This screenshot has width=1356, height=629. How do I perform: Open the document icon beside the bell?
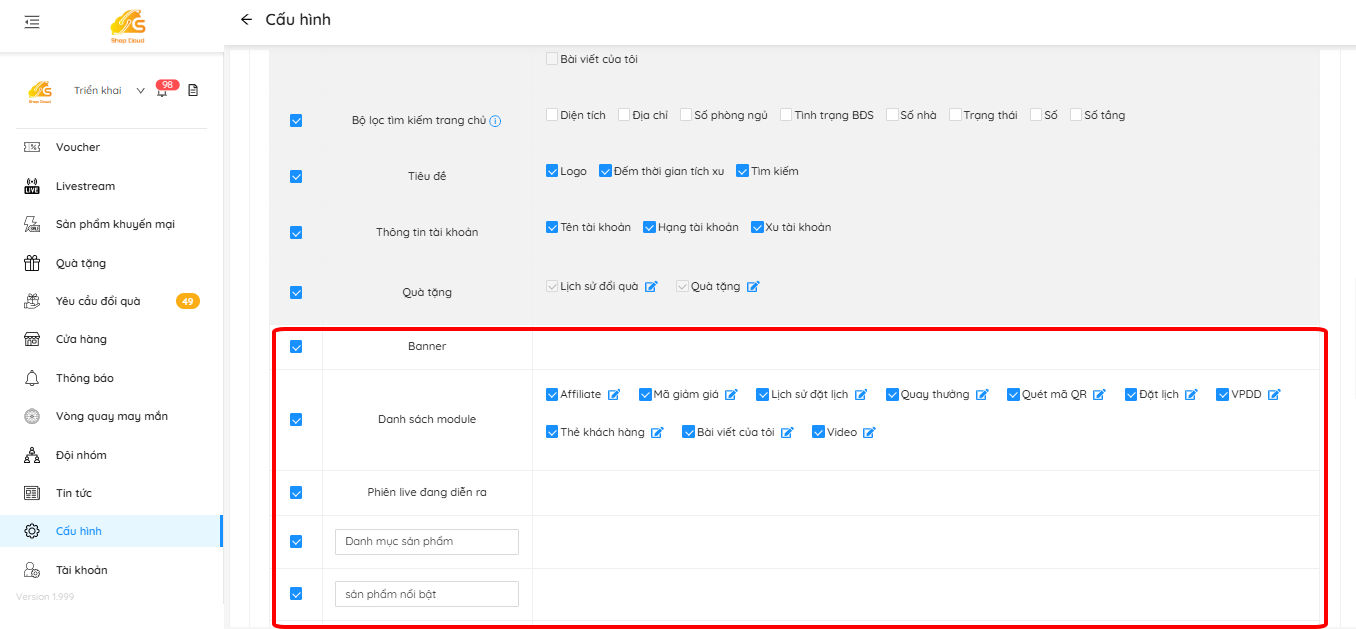pyautogui.click(x=193, y=91)
